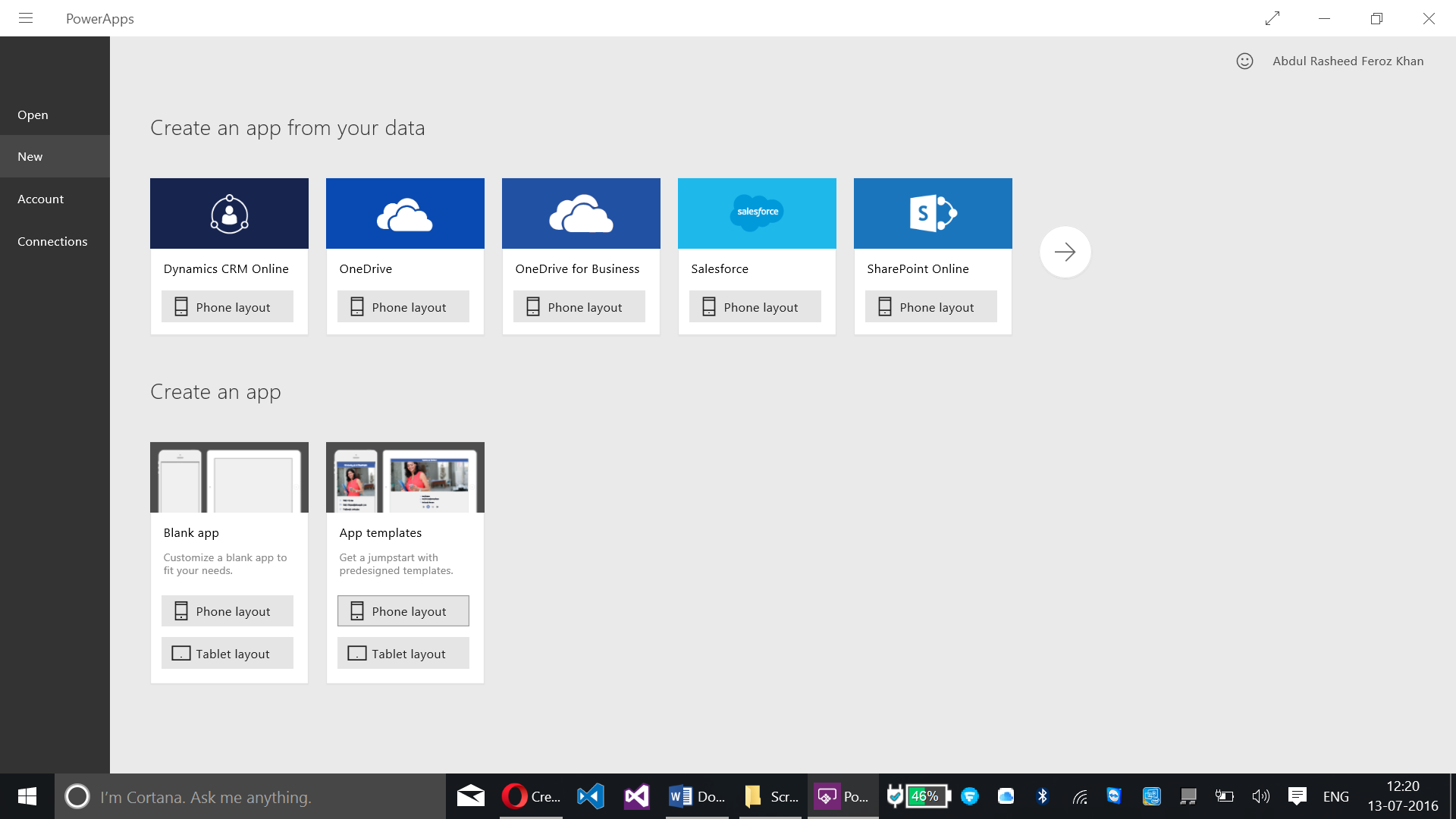
Task: Choose Phone layout for OneDrive for Business
Action: pyautogui.click(x=579, y=306)
